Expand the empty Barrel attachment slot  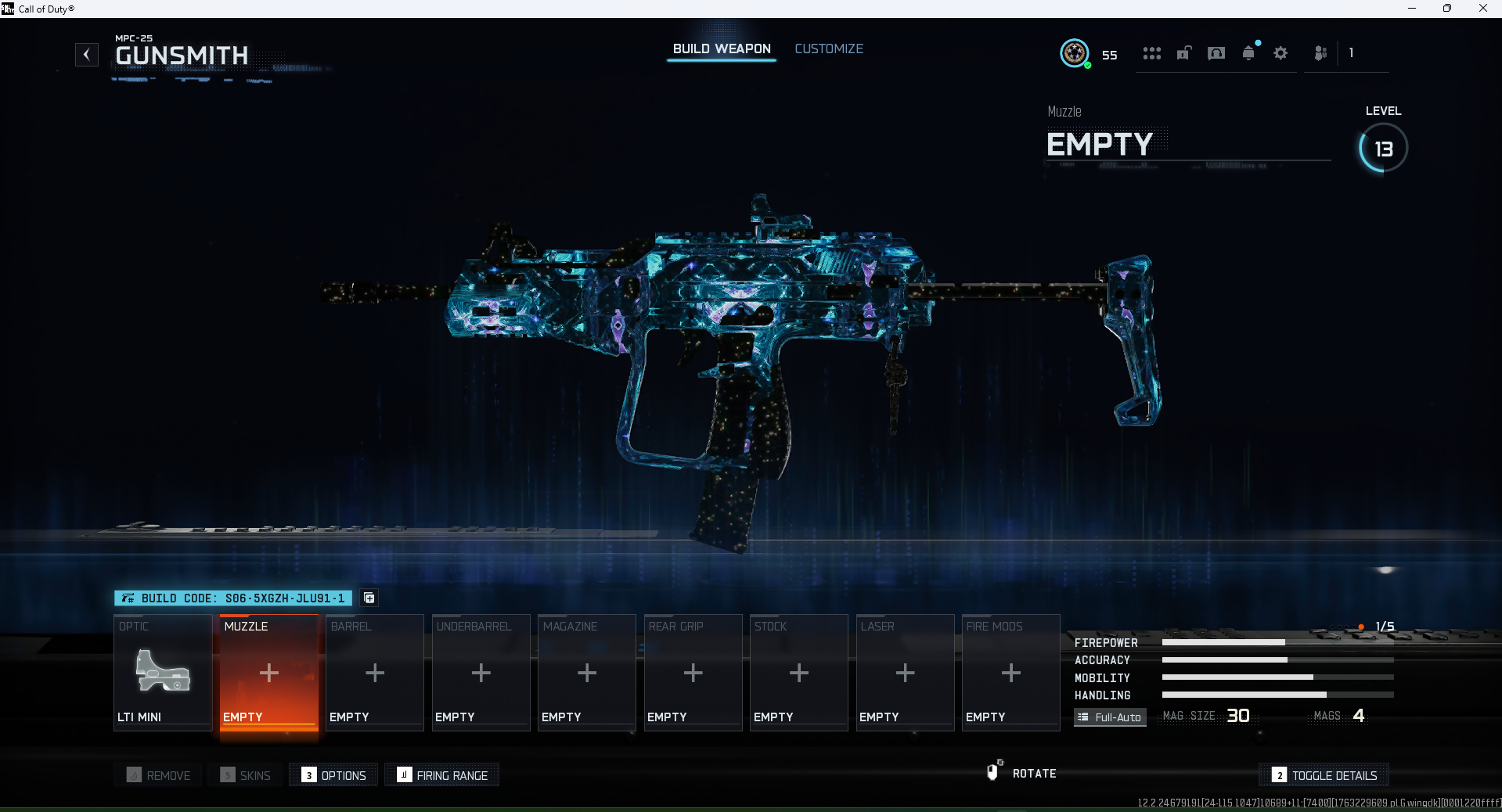(x=375, y=673)
